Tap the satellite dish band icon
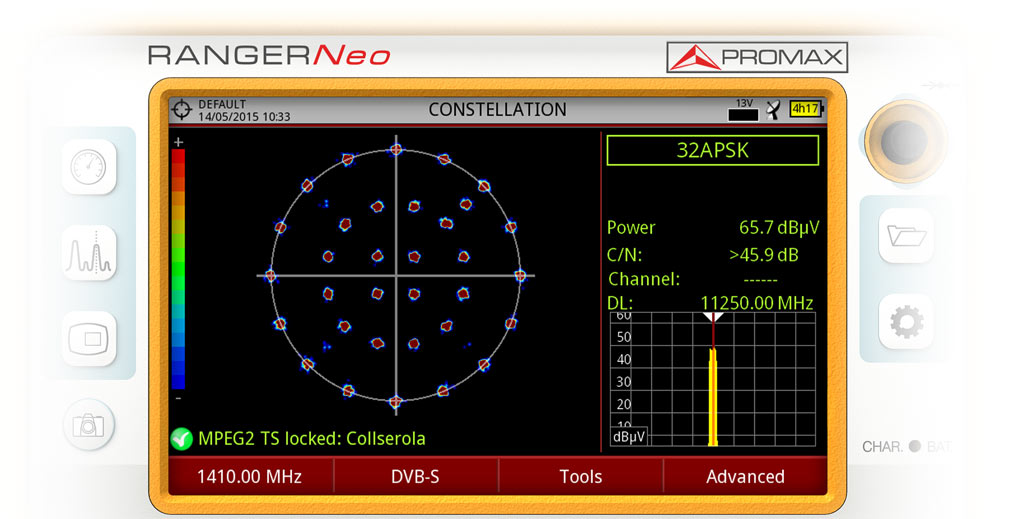The height and width of the screenshot is (519, 1024). [x=773, y=110]
